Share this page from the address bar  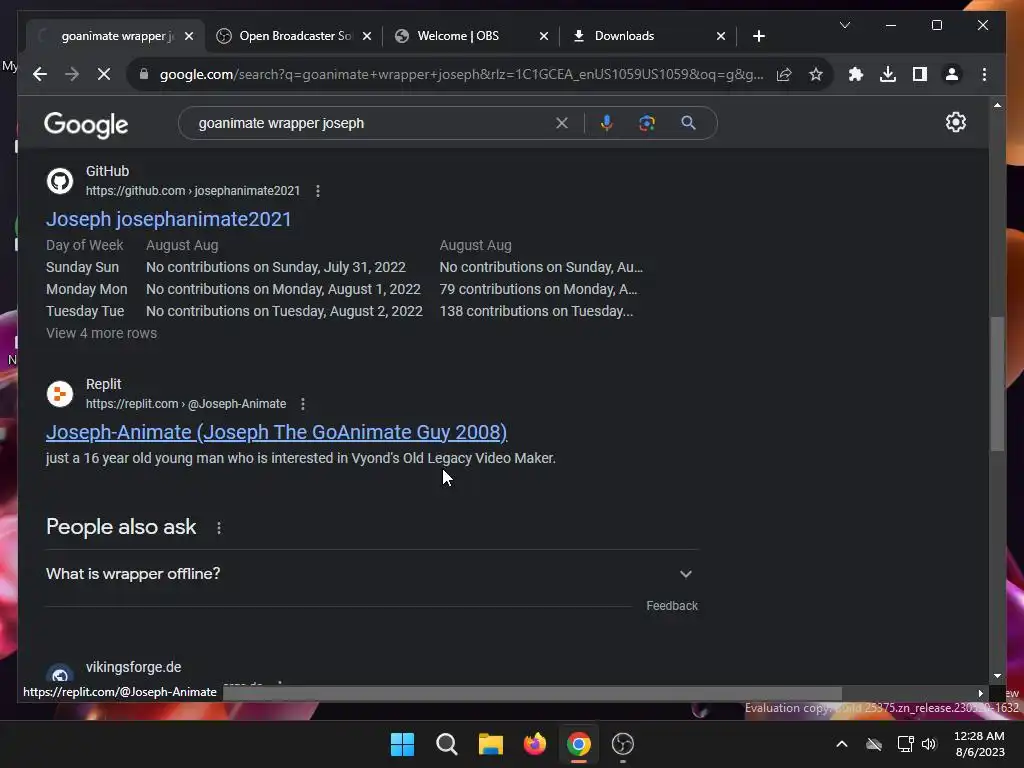[x=784, y=74]
